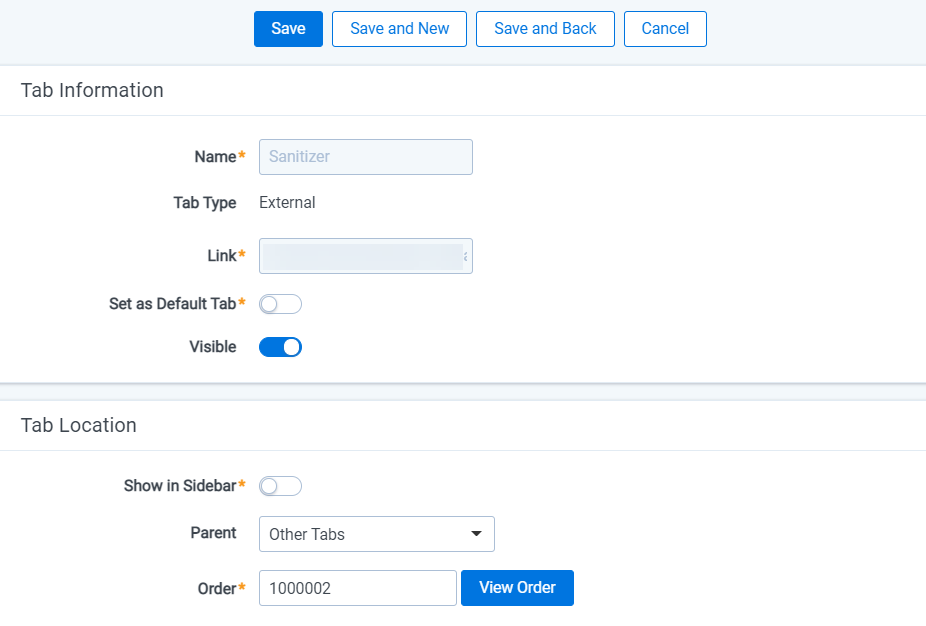The height and width of the screenshot is (626, 926).
Task: Enable Set as Default Tab toggle
Action: (x=281, y=304)
